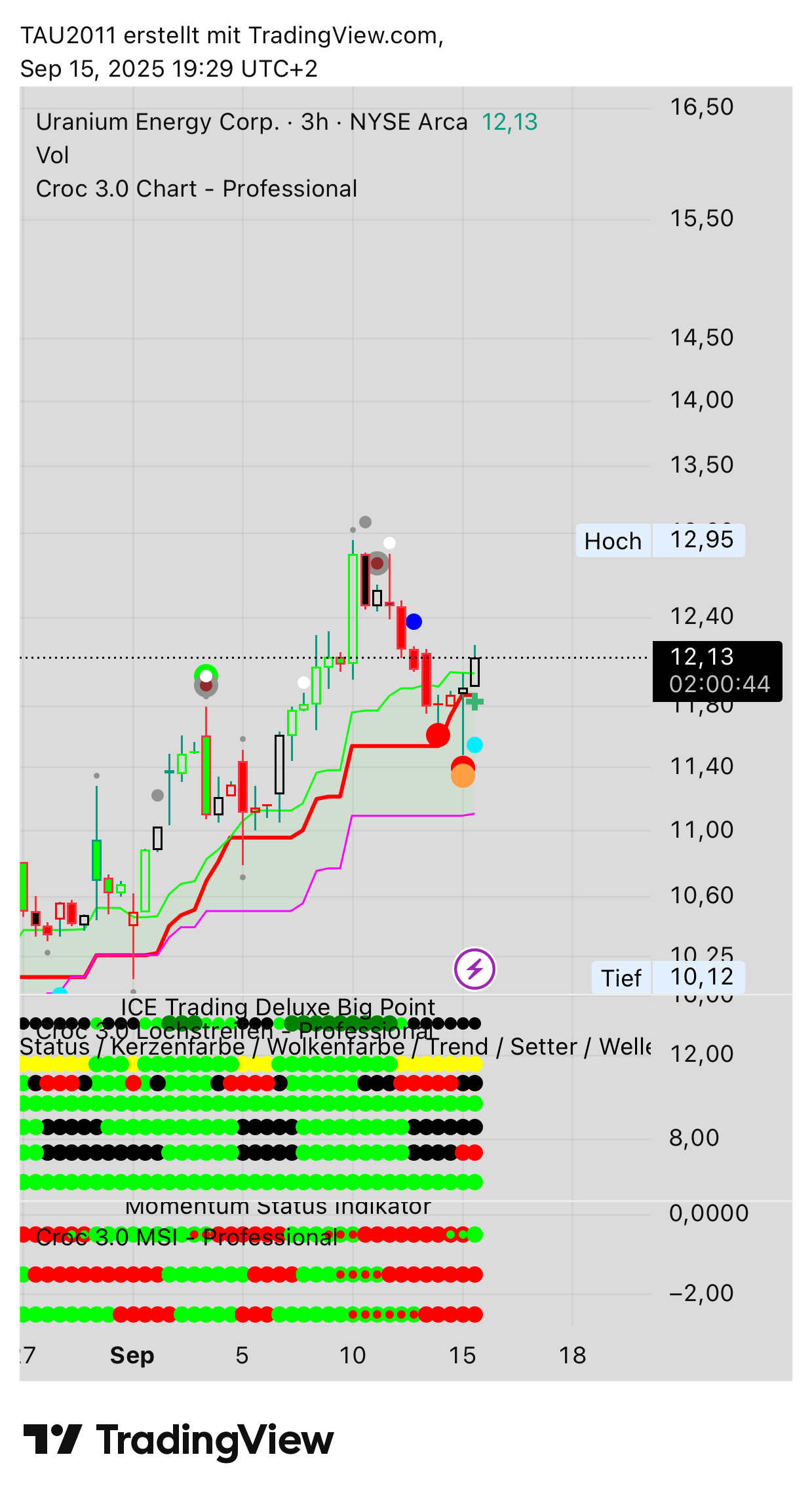This screenshot has width=812, height=1499.
Task: Click the Uranium Energy Corp. symbol title
Action: [x=157, y=123]
